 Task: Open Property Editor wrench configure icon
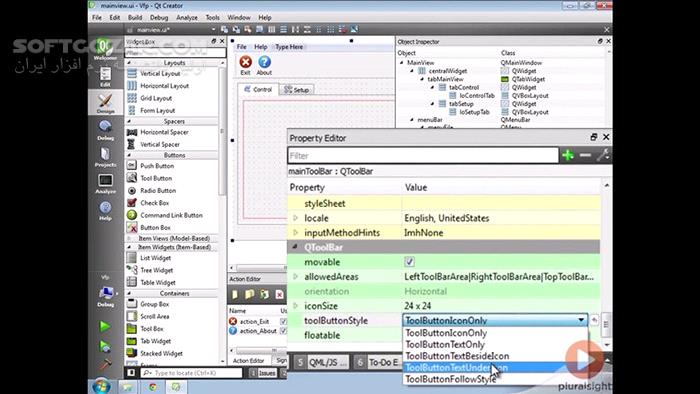pyautogui.click(x=602, y=155)
